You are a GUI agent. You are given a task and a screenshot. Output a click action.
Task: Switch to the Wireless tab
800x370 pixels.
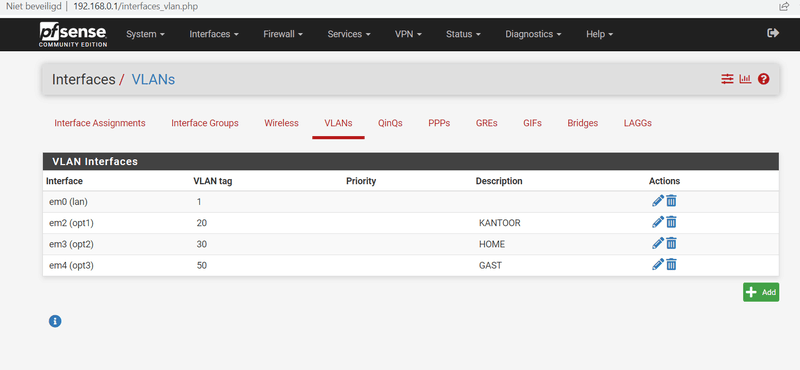click(281, 123)
